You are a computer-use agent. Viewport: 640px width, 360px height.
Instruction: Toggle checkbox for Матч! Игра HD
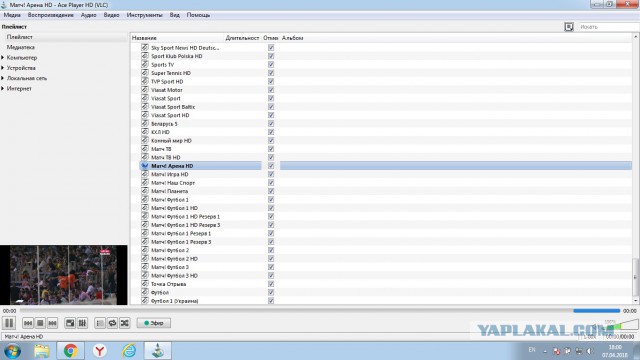pyautogui.click(x=271, y=174)
